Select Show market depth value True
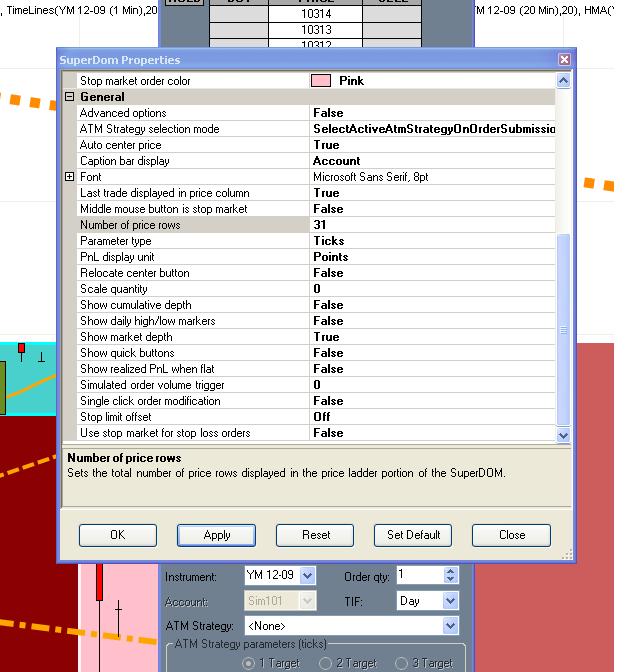Screen dimensions: 640x672 click(x=432, y=337)
